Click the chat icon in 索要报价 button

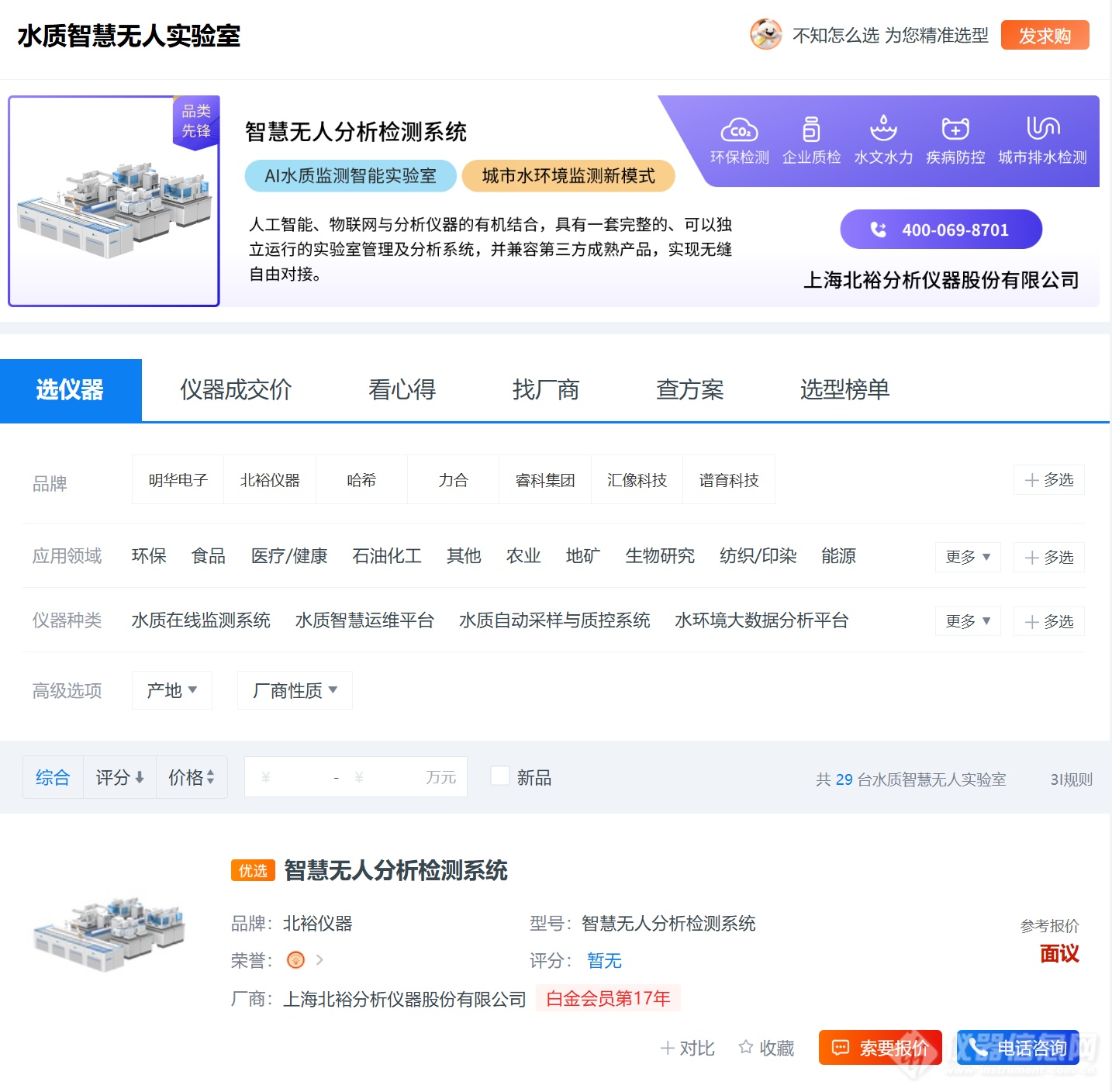point(841,1048)
